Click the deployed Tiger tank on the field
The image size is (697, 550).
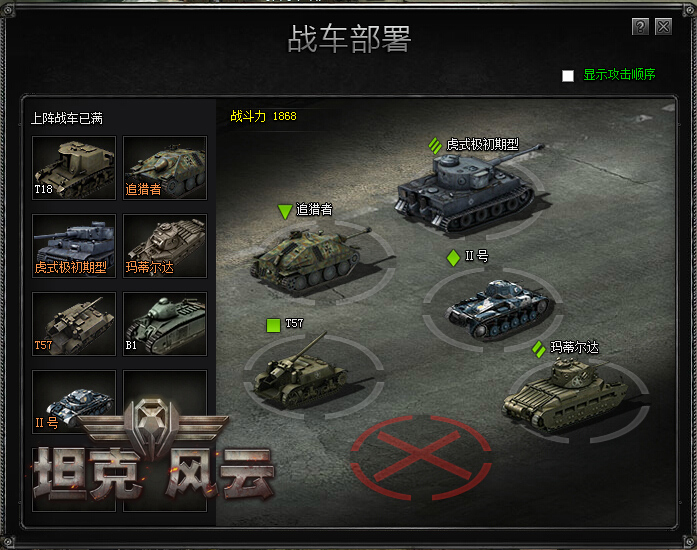pyautogui.click(x=467, y=191)
